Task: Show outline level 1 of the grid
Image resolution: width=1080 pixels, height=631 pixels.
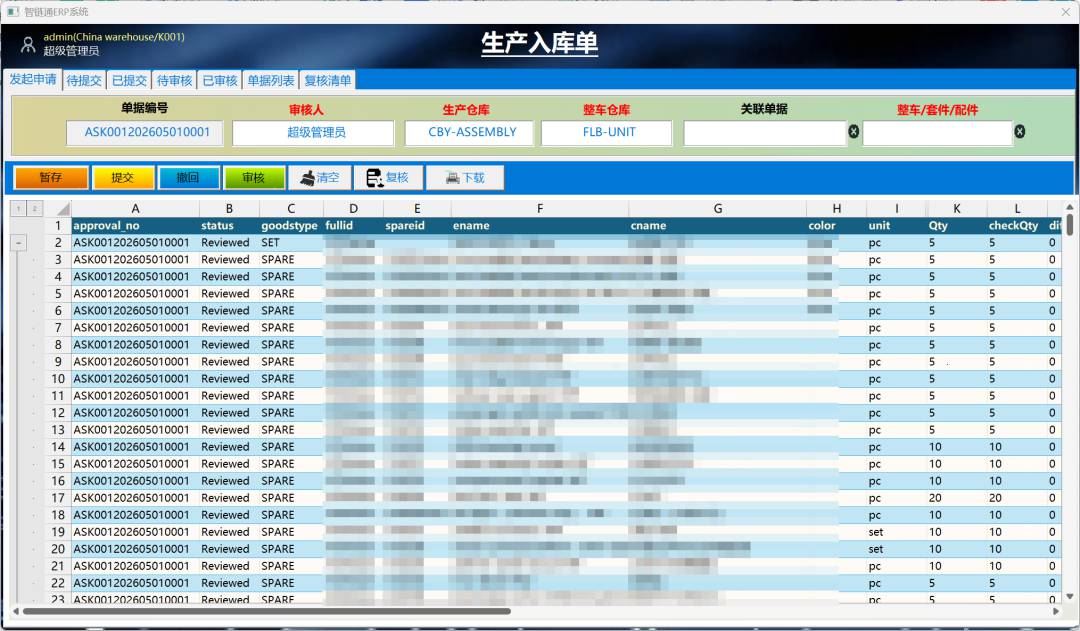Action: pyautogui.click(x=19, y=208)
